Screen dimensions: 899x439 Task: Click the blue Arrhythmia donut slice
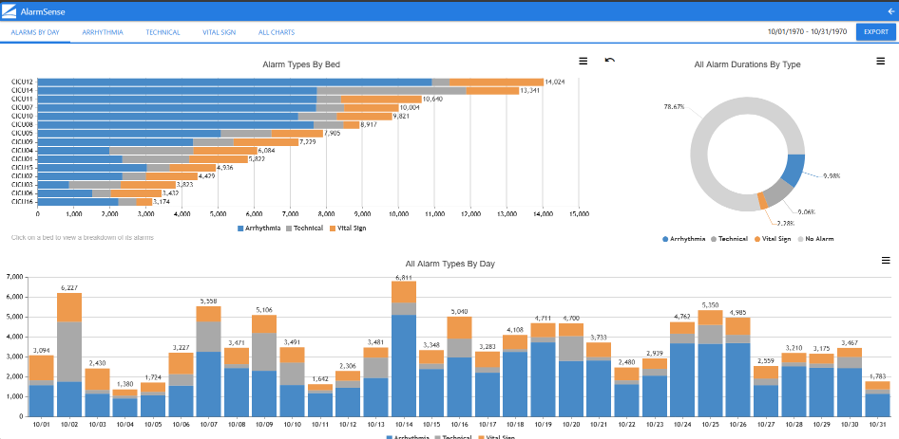coord(794,170)
